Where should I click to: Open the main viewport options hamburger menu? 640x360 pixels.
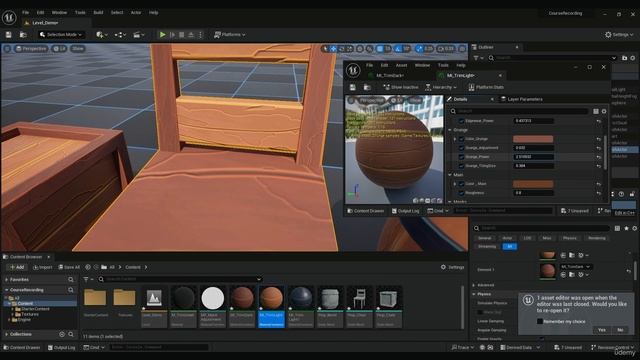pyautogui.click(x=7, y=49)
